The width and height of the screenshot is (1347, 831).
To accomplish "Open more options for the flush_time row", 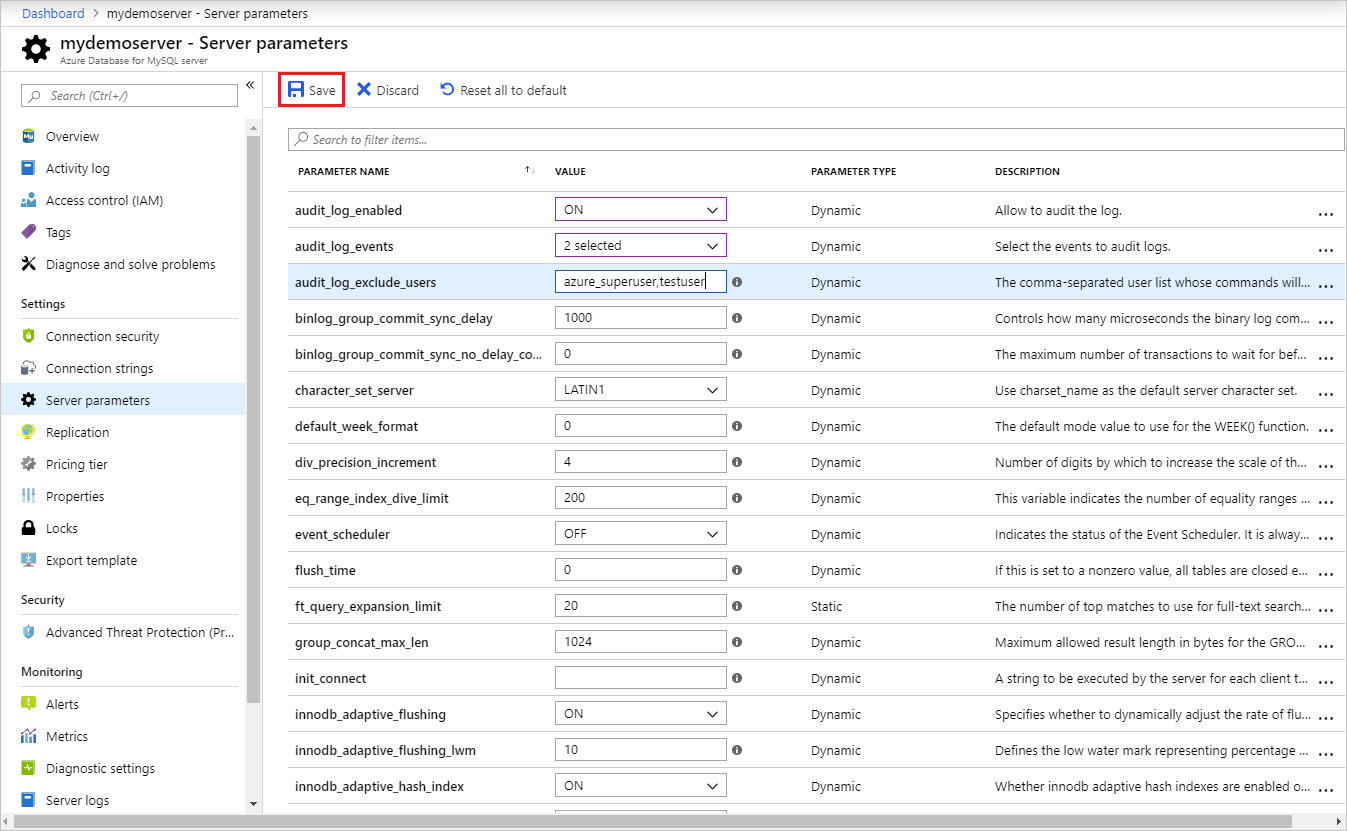I will pyautogui.click(x=1326, y=573).
